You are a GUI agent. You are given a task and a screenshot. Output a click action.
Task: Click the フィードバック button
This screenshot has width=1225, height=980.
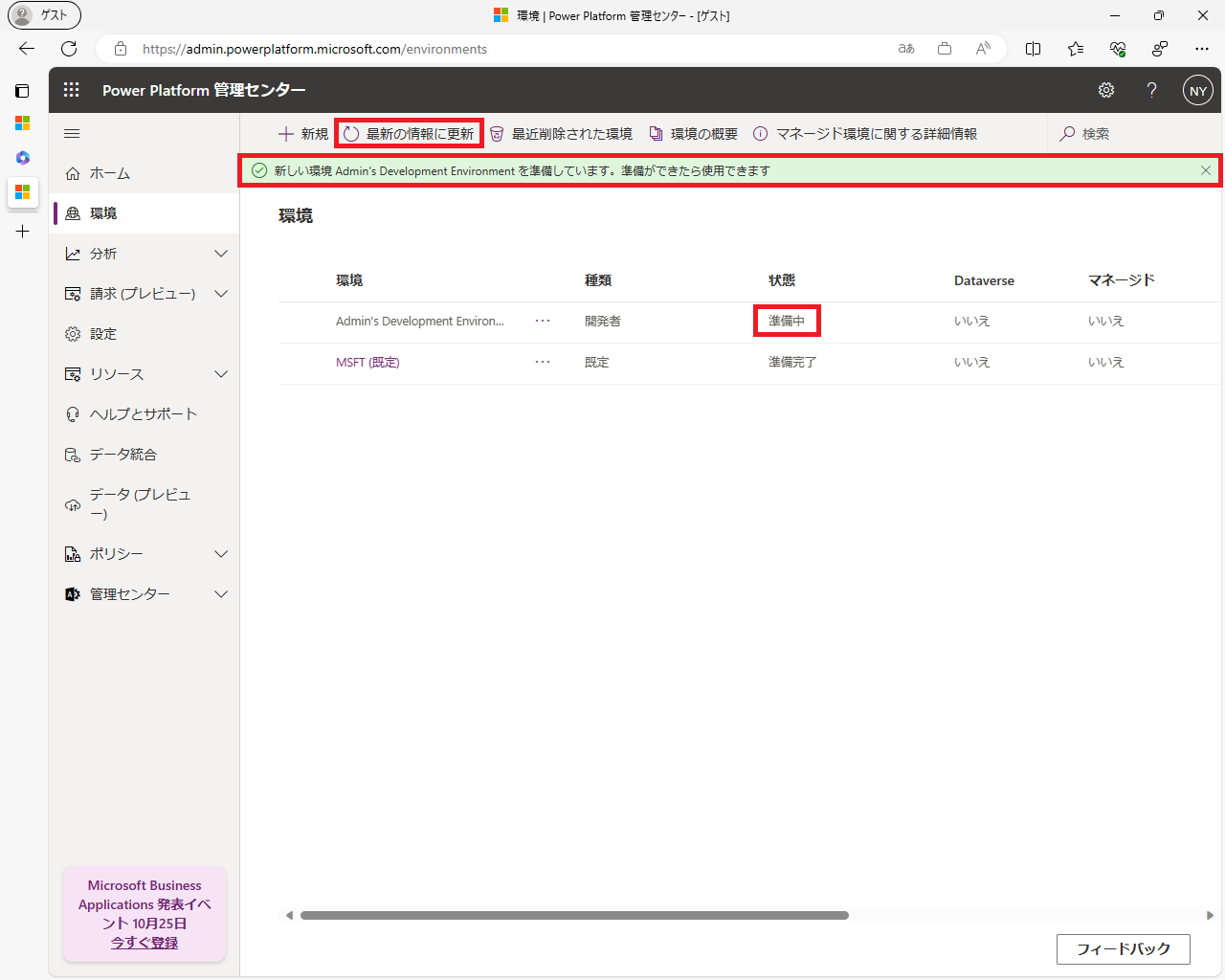click(x=1124, y=949)
